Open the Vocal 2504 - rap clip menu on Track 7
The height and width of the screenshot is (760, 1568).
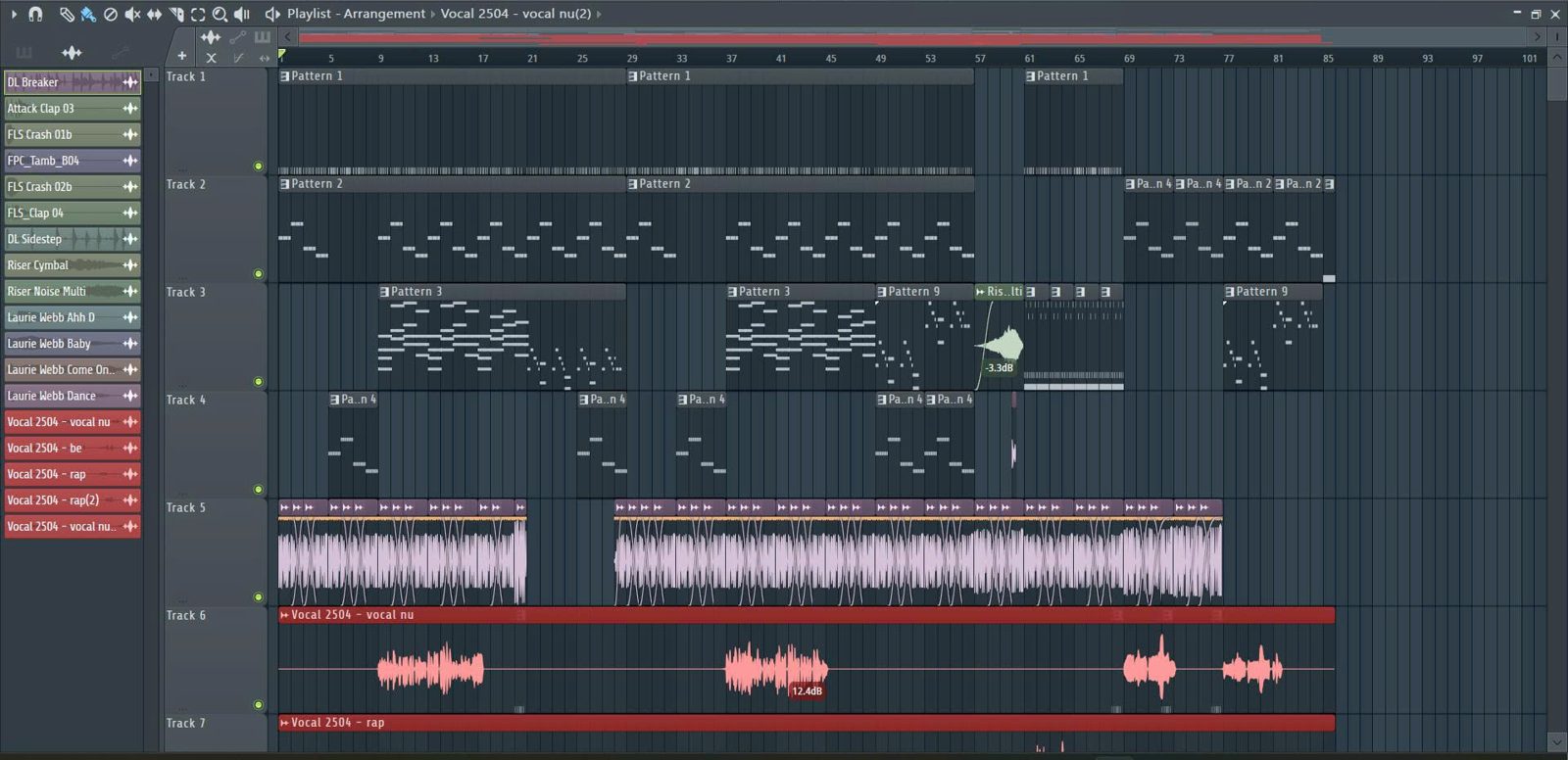(285, 723)
